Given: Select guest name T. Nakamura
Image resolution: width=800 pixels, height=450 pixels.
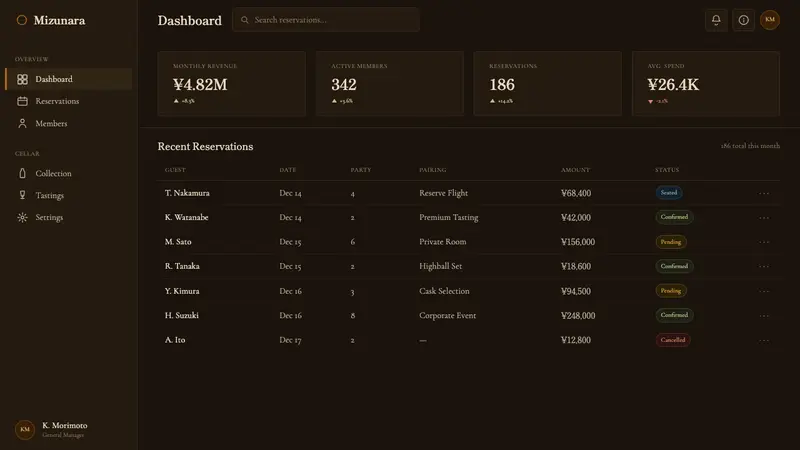Looking at the screenshot, I should [x=187, y=193].
